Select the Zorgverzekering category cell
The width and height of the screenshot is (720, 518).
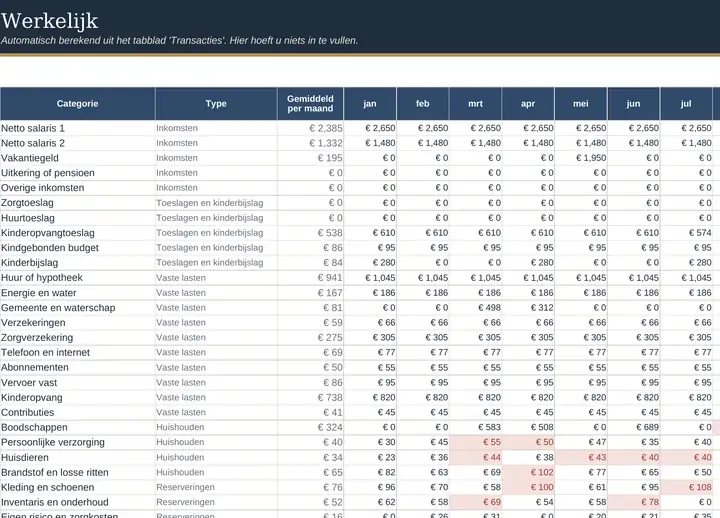[x=78, y=338]
